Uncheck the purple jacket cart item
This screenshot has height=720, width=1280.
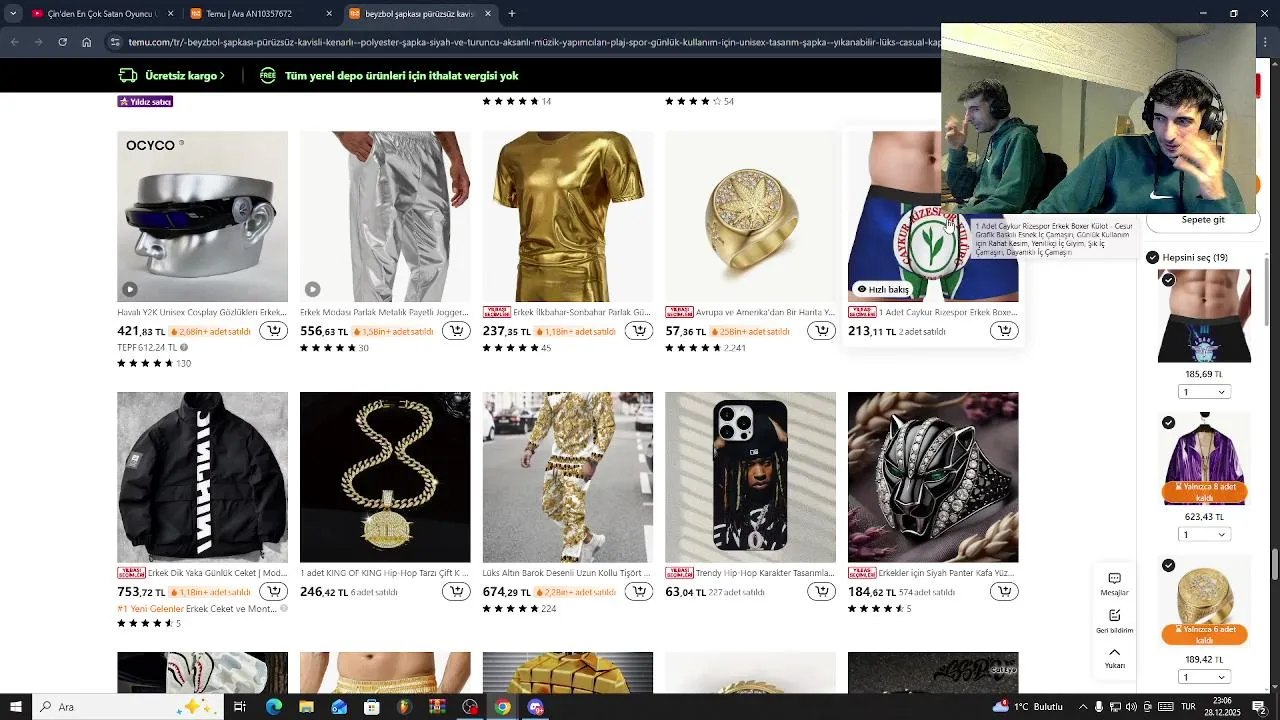pos(1168,423)
